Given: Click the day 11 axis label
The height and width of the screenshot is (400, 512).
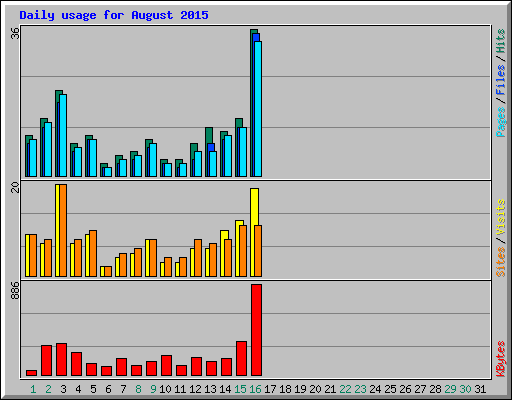Looking at the screenshot, I should (x=180, y=389).
